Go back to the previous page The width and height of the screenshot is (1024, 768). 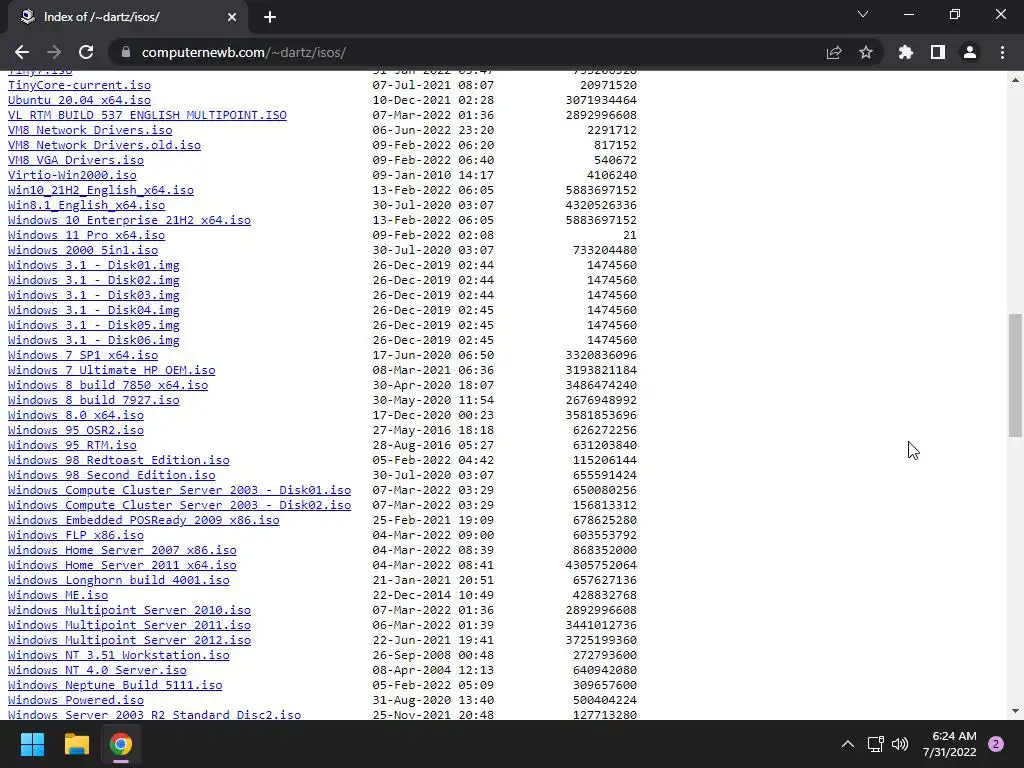click(x=22, y=52)
